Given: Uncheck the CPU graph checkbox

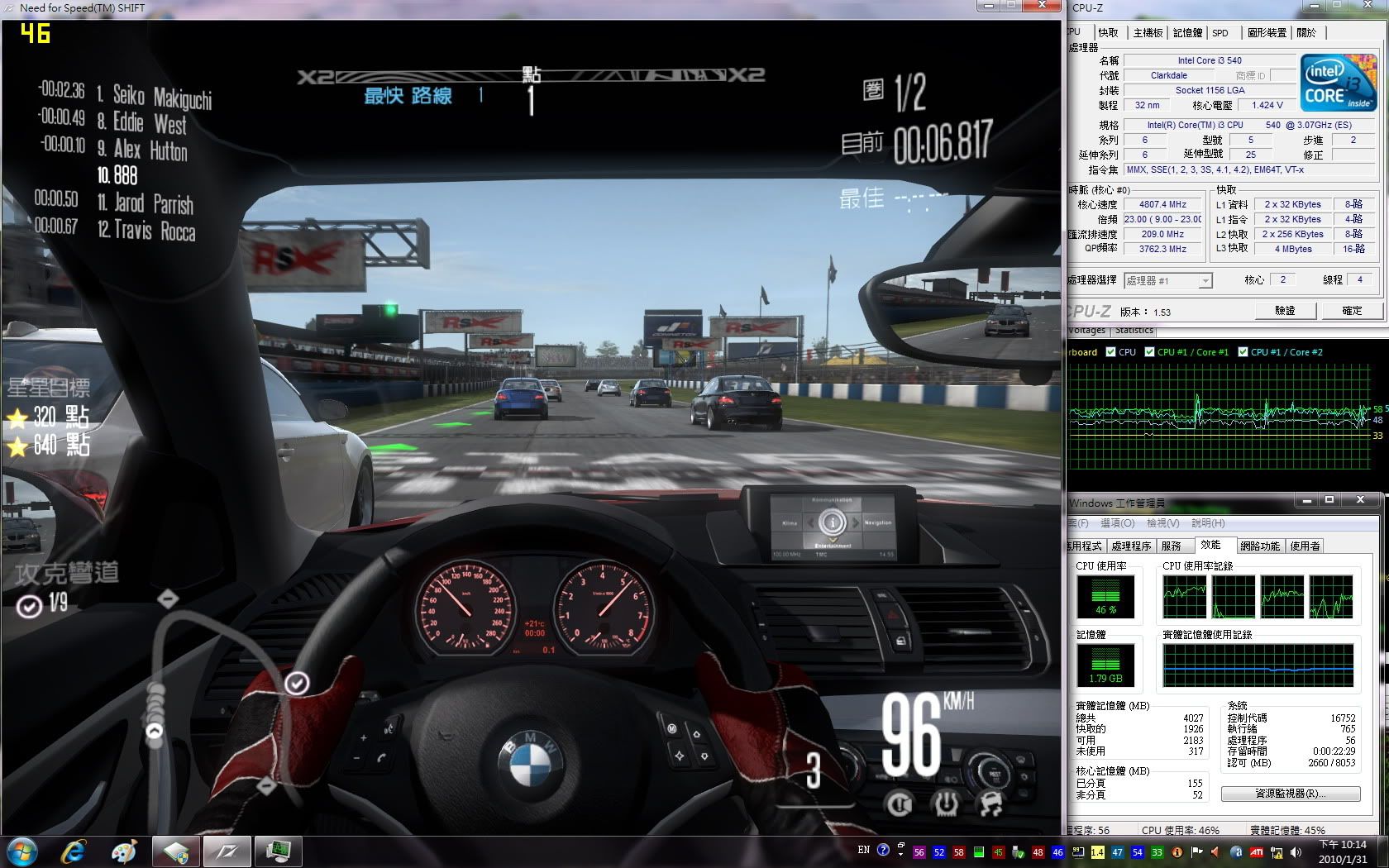Looking at the screenshot, I should pyautogui.click(x=1111, y=352).
